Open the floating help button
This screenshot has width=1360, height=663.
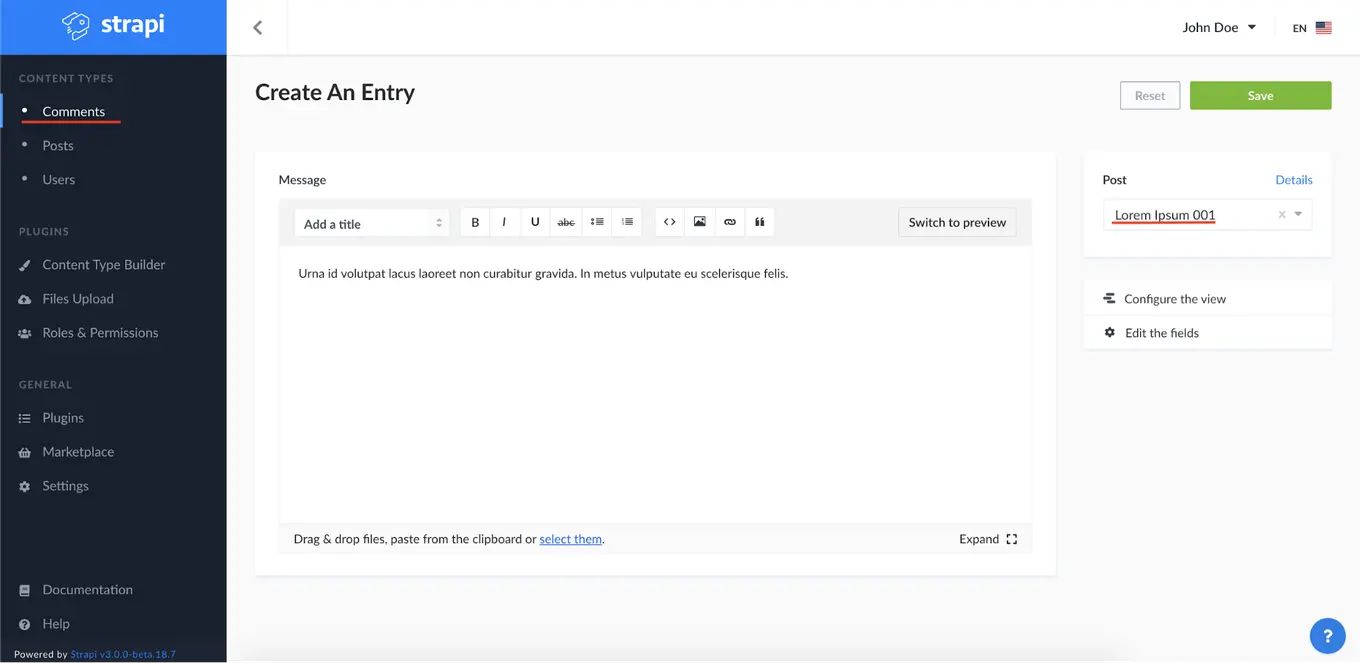pos(1327,635)
